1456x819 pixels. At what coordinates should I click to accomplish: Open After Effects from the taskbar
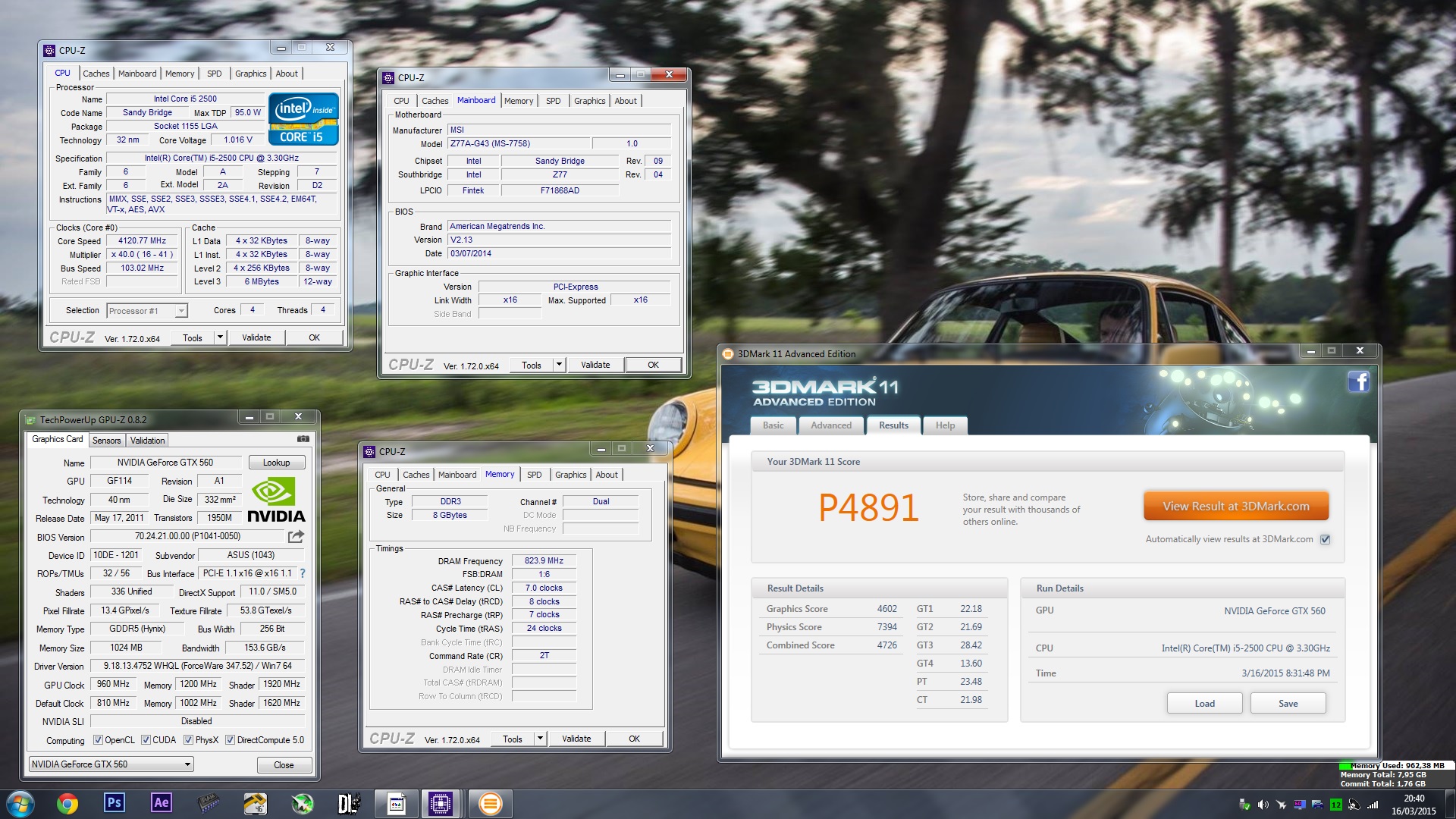(x=161, y=803)
